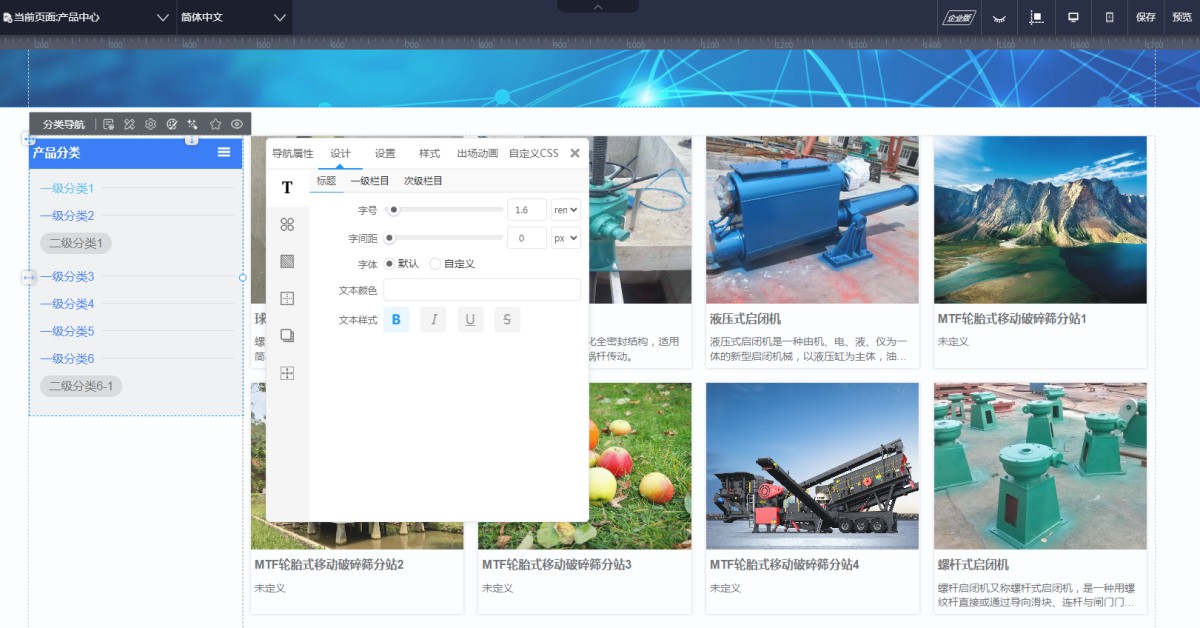
Task: Open the letter spacing px unit dropdown
Action: 565,238
